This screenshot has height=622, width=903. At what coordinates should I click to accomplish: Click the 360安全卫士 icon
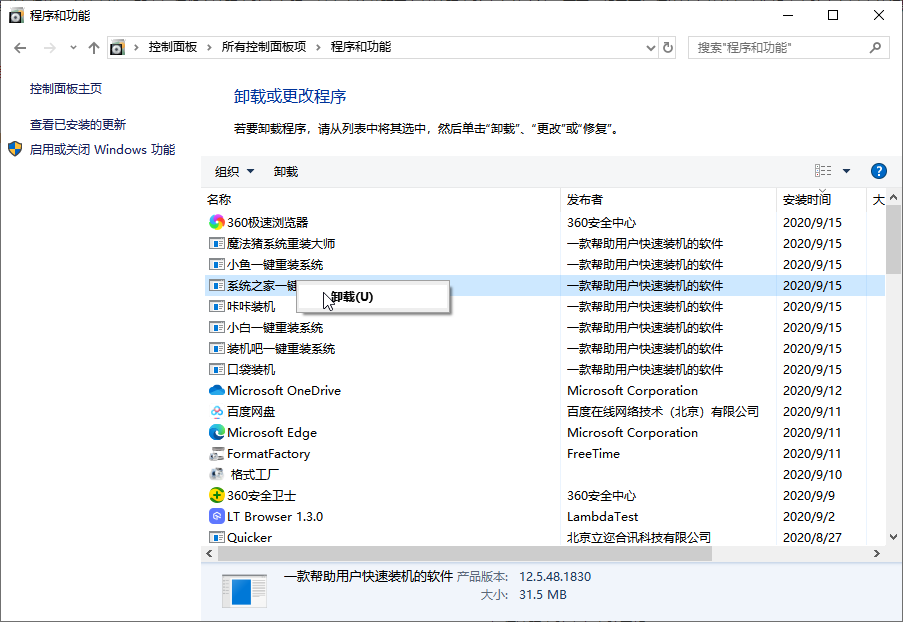[x=217, y=495]
